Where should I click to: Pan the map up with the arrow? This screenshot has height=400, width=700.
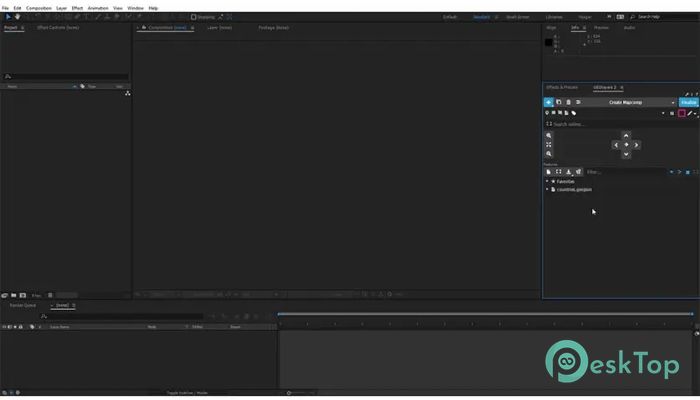(626, 135)
